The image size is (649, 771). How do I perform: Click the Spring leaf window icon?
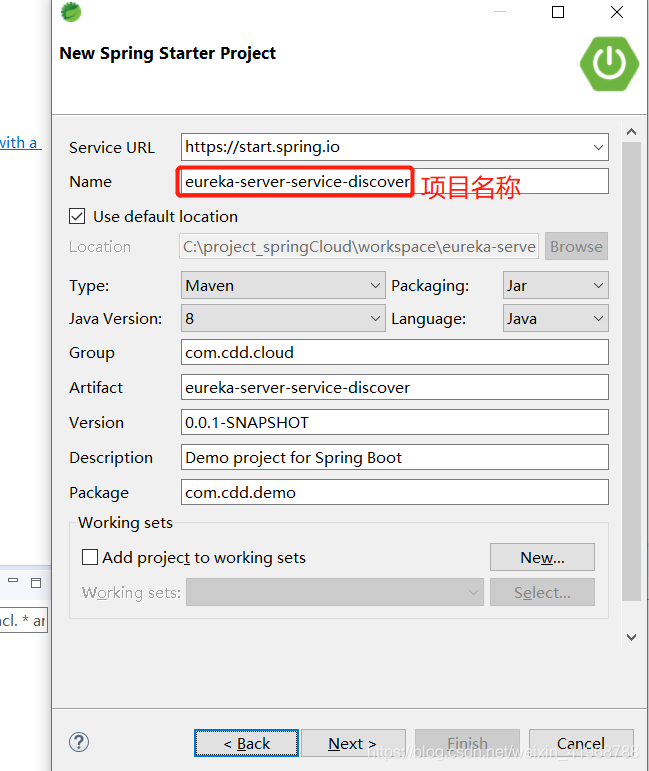(x=71, y=12)
